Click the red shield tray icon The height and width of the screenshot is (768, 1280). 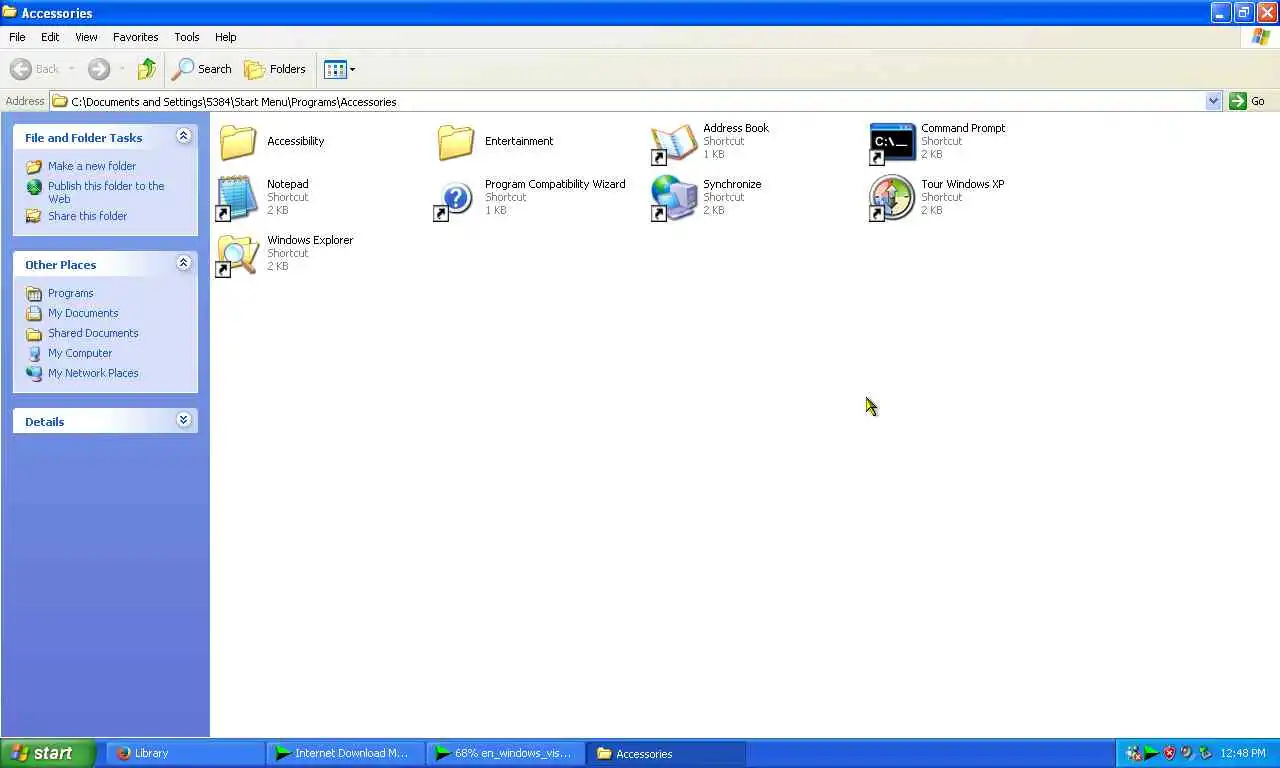(x=1169, y=753)
